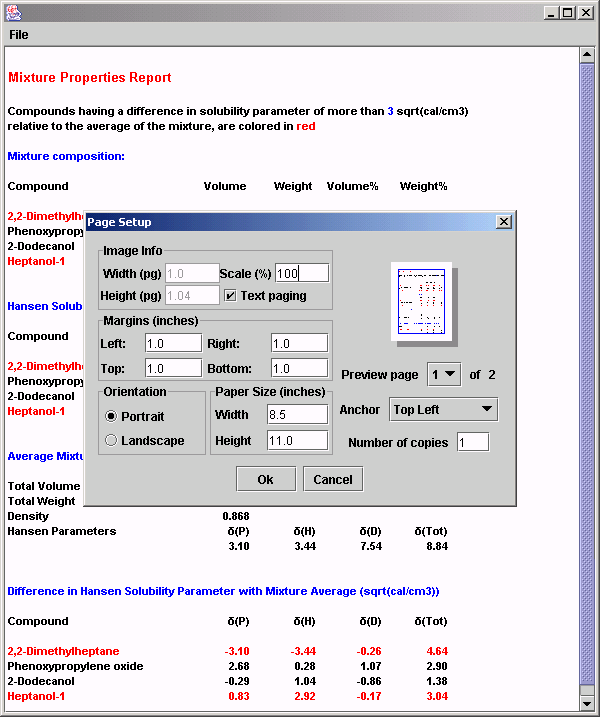Viewport: 600px width, 717px height.
Task: Click the Number of copies field
Action: 473,442
